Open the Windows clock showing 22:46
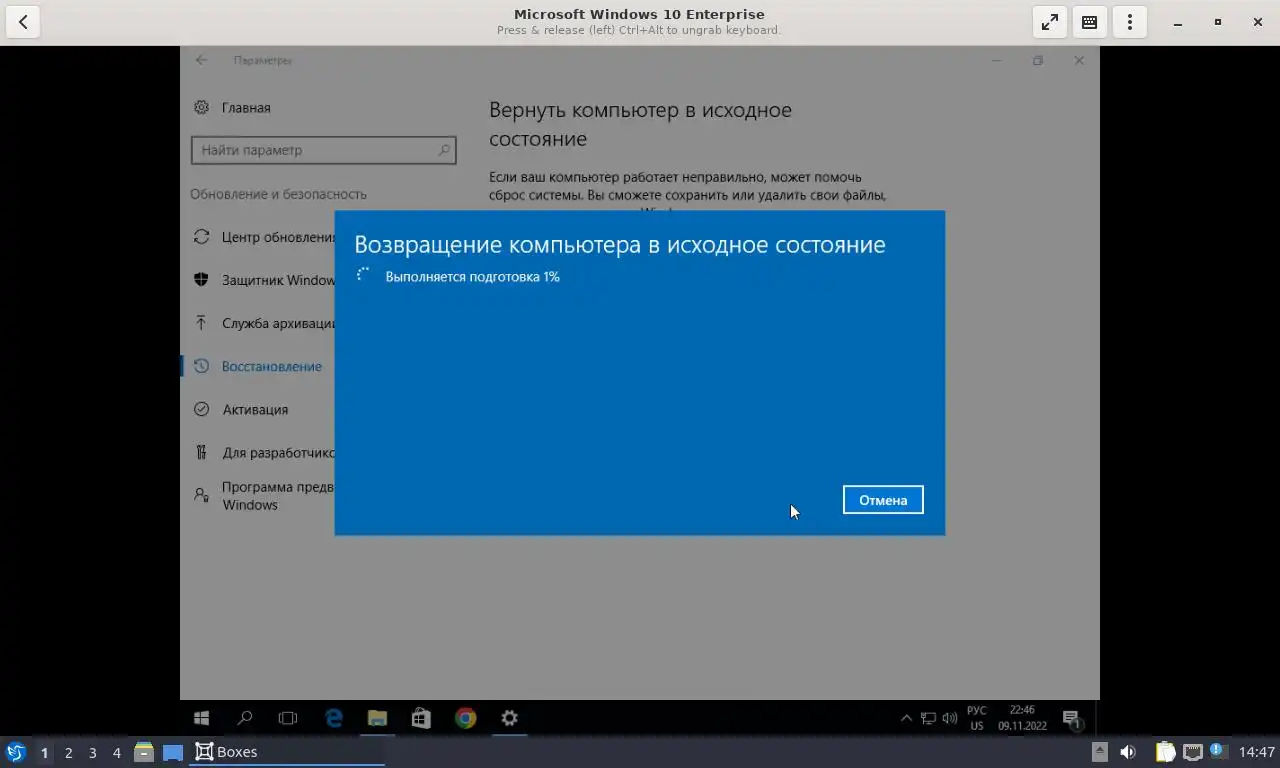Image resolution: width=1280 pixels, height=768 pixels. (x=1022, y=718)
